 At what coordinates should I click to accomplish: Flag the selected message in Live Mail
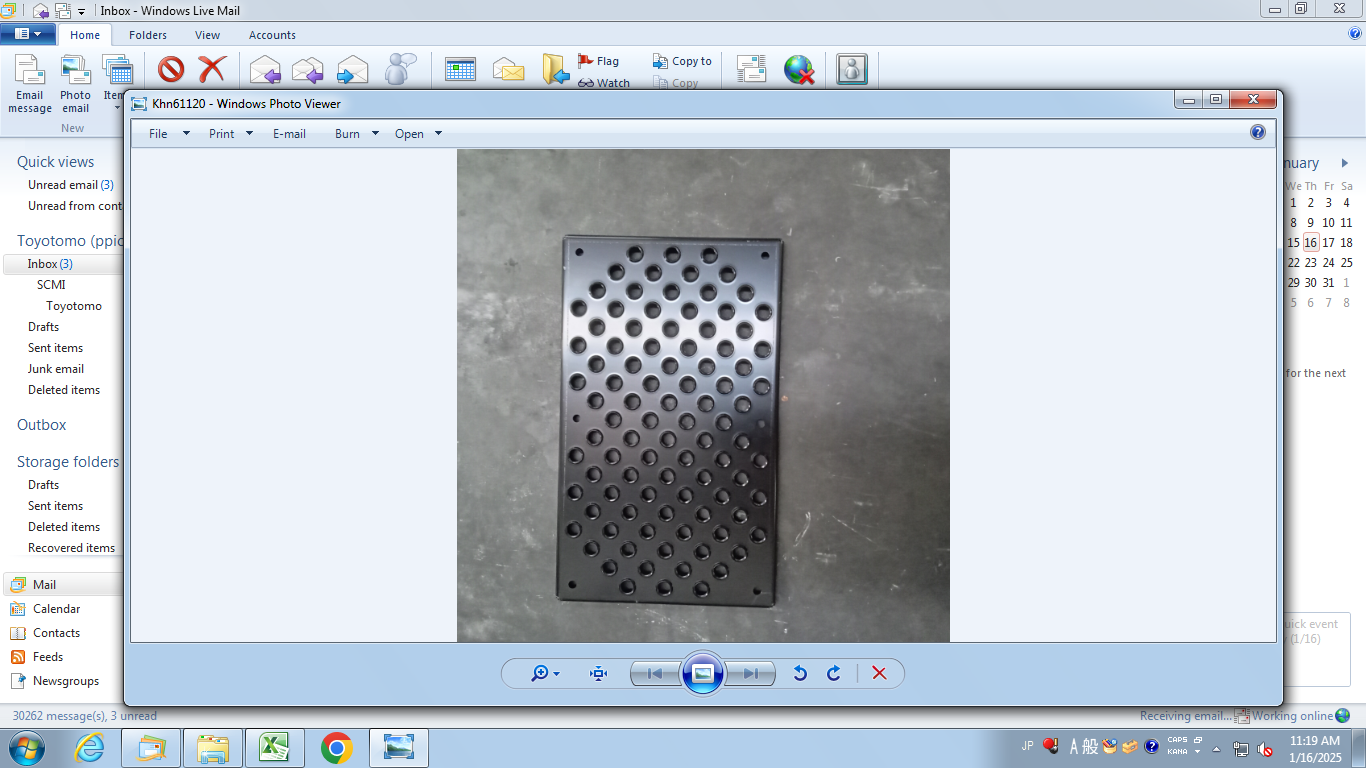click(x=598, y=61)
